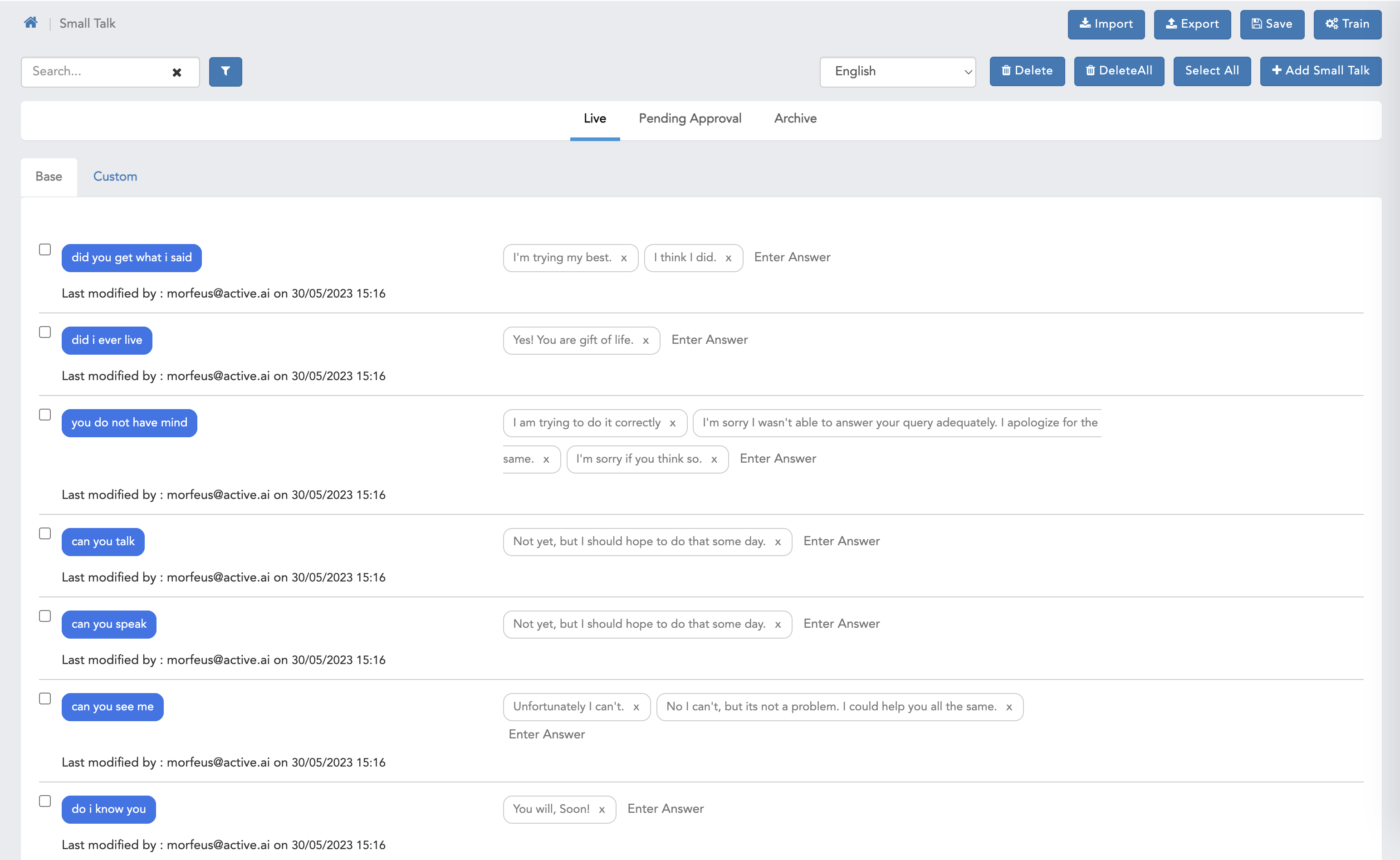
Task: Open the English language dropdown
Action: [x=898, y=72]
